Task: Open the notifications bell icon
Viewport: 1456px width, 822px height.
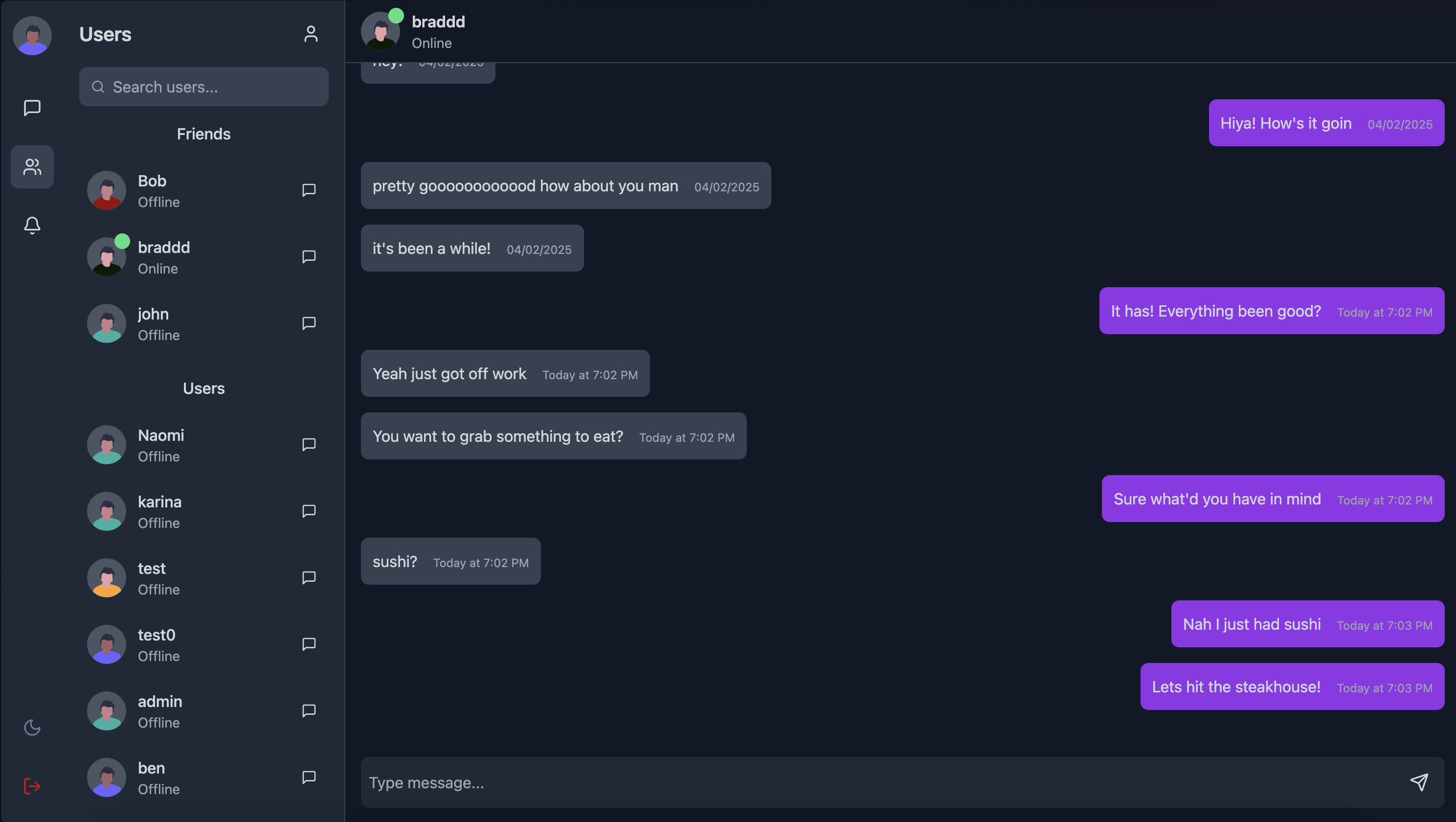Action: pos(32,226)
